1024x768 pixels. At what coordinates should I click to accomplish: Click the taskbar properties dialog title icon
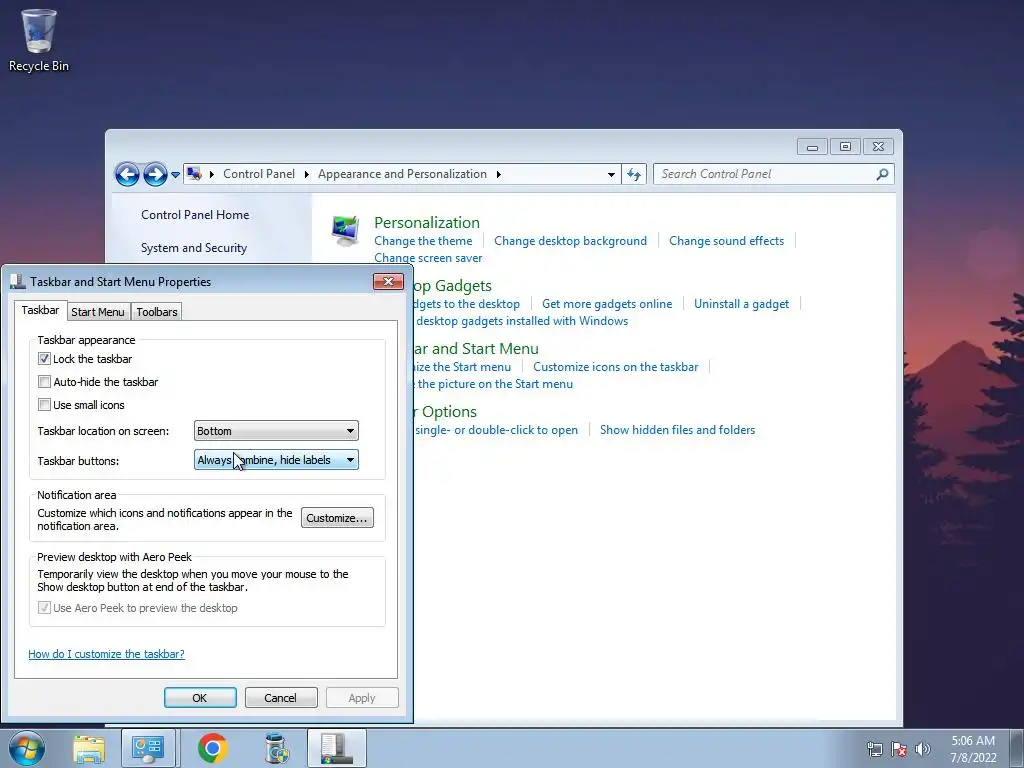click(18, 281)
